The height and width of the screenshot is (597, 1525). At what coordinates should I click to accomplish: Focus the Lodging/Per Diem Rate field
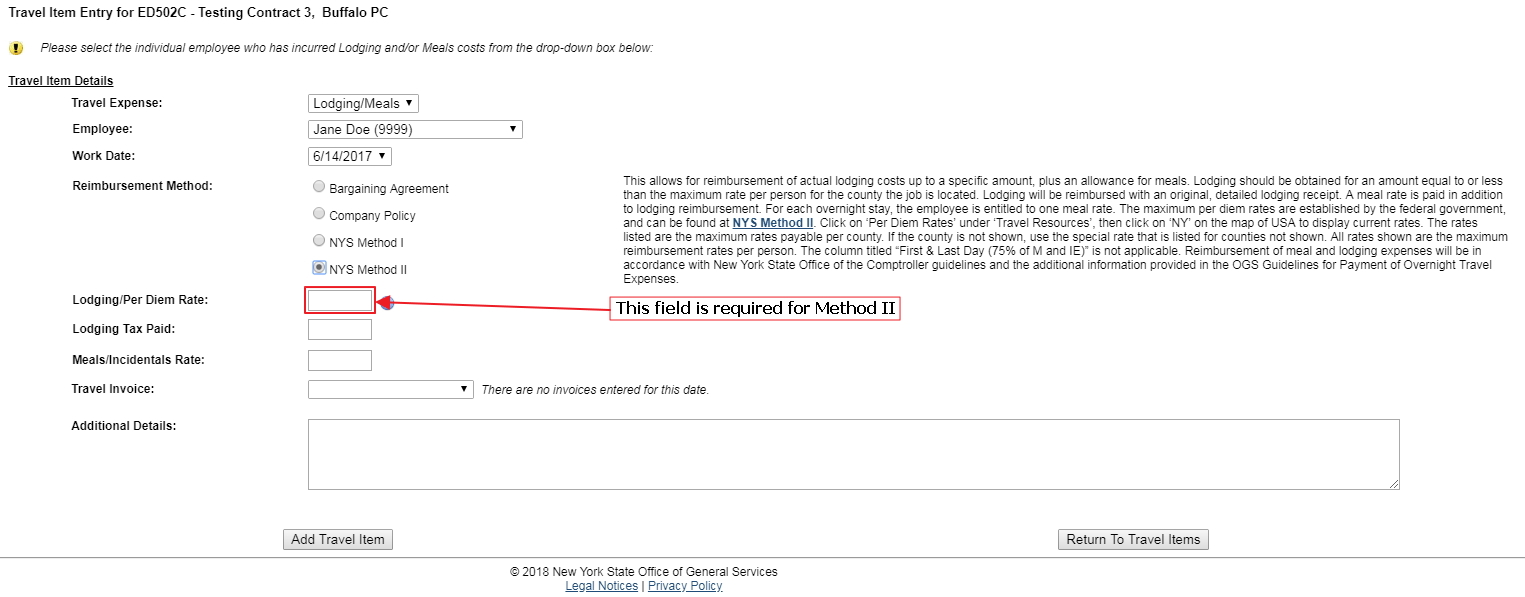click(x=340, y=300)
